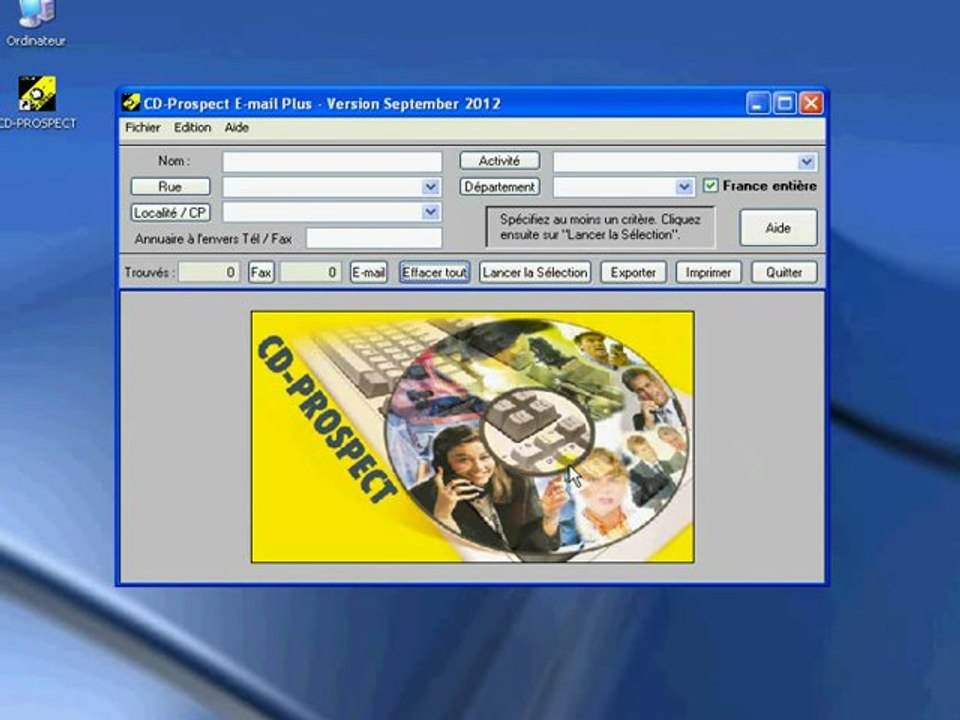Focus the Annuaire à l'envers Tél / Fax field

(x=373, y=238)
